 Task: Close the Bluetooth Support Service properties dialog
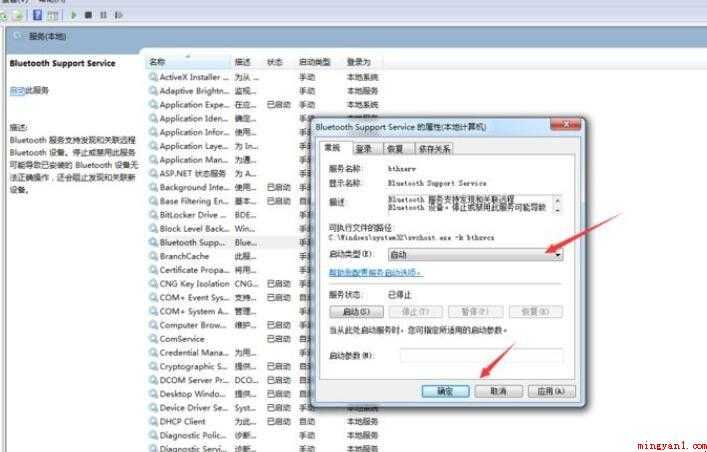pyautogui.click(x=565, y=124)
